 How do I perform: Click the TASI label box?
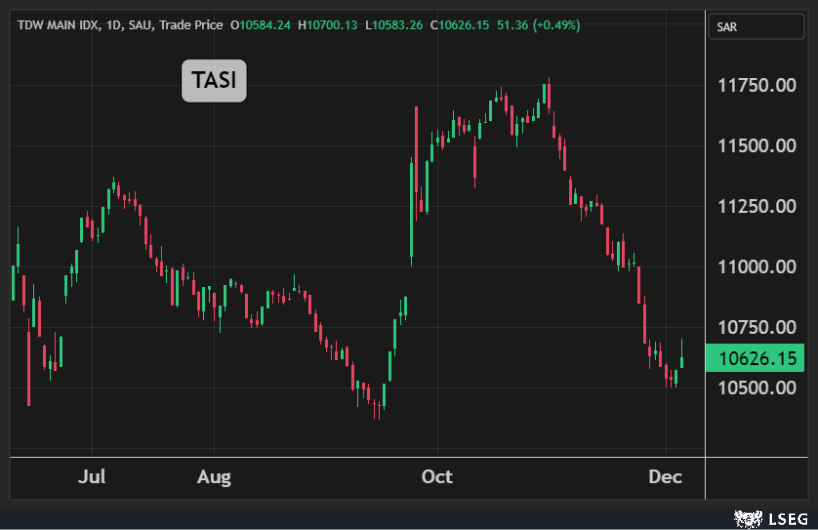[x=213, y=81]
